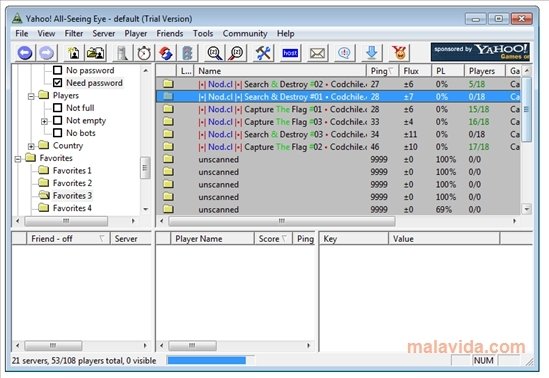Open the Community menu
The image size is (549, 378).
pyautogui.click(x=245, y=34)
